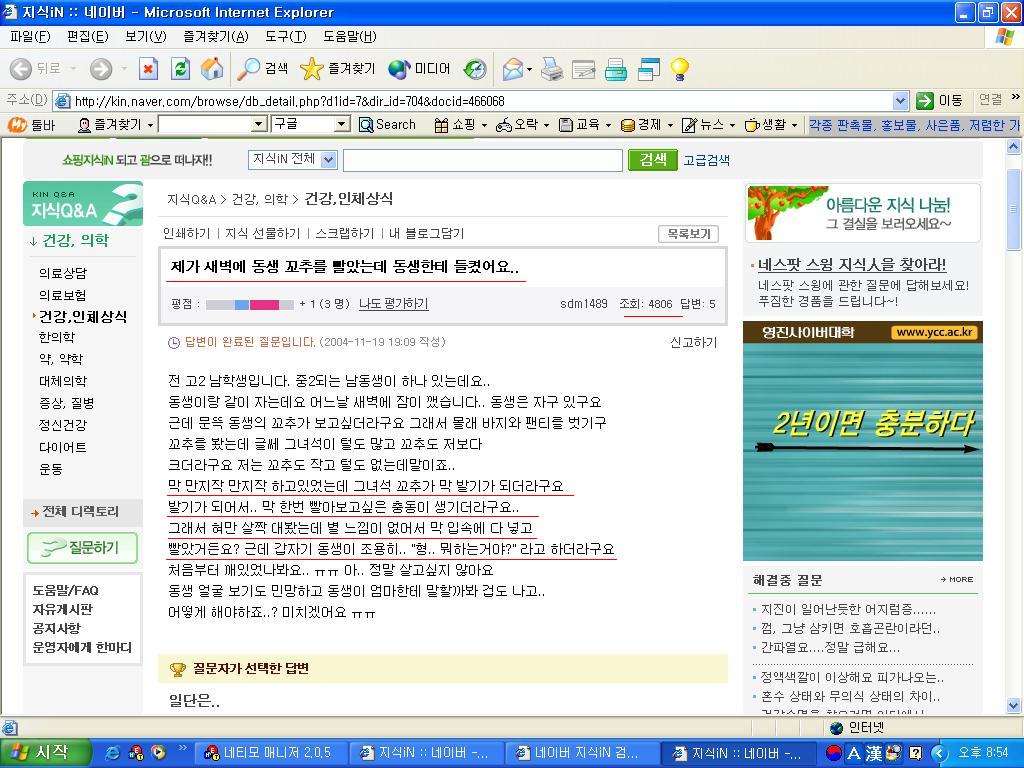Click the Print printer icon

pos(552,69)
